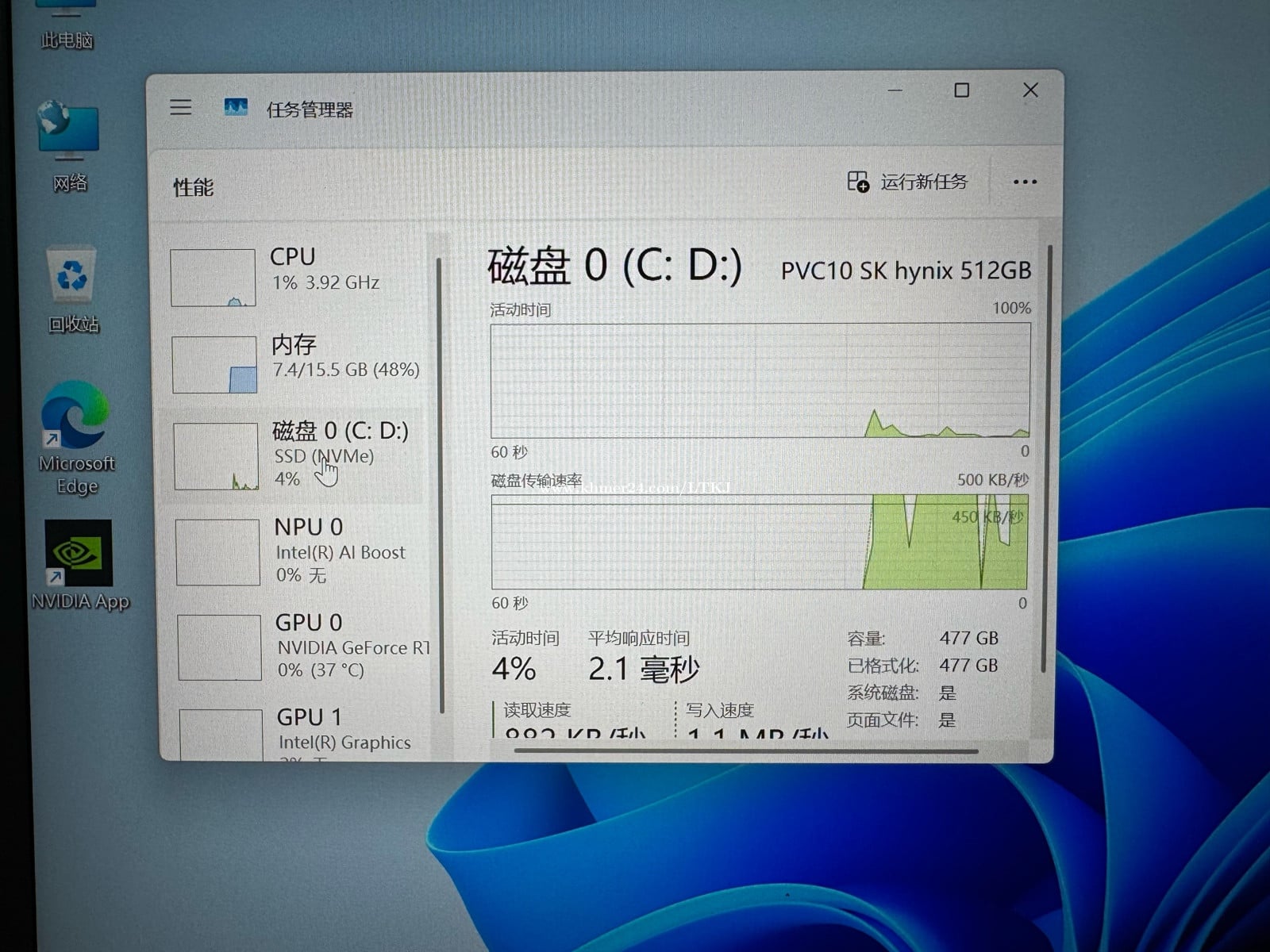The height and width of the screenshot is (952, 1270).
Task: Click the Task Manager app icon in title bar
Action: coord(236,107)
